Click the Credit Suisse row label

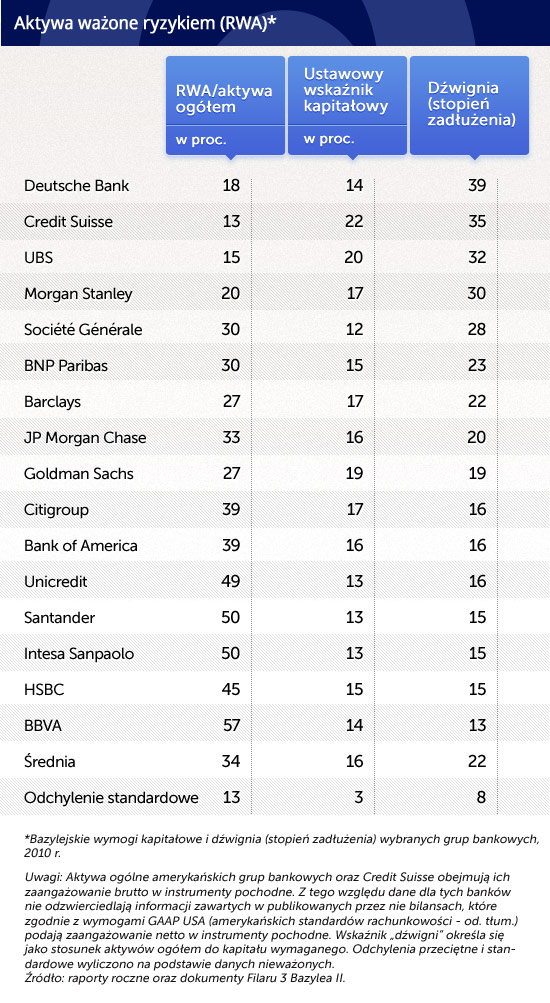(x=68, y=221)
